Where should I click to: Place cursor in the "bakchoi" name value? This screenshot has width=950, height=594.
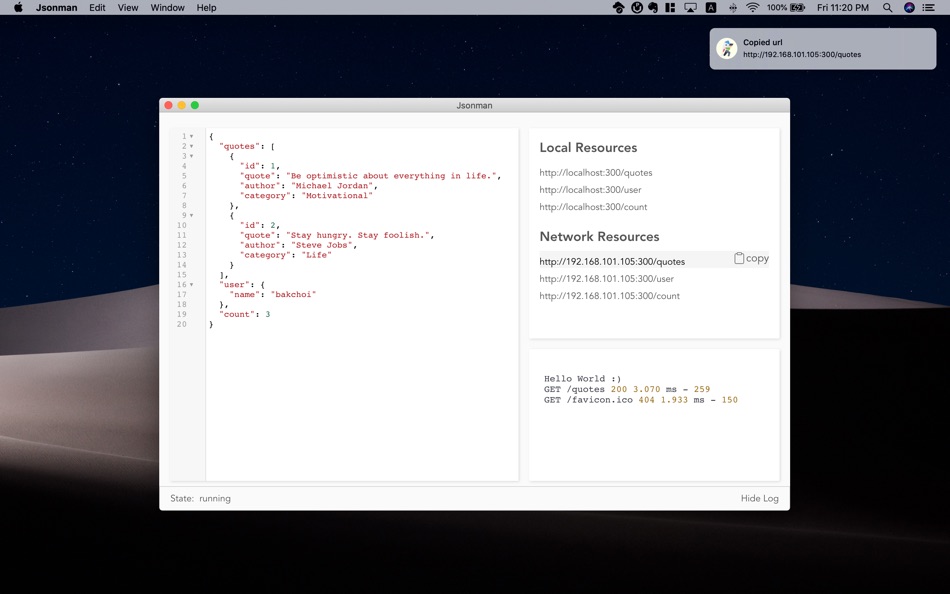point(293,295)
